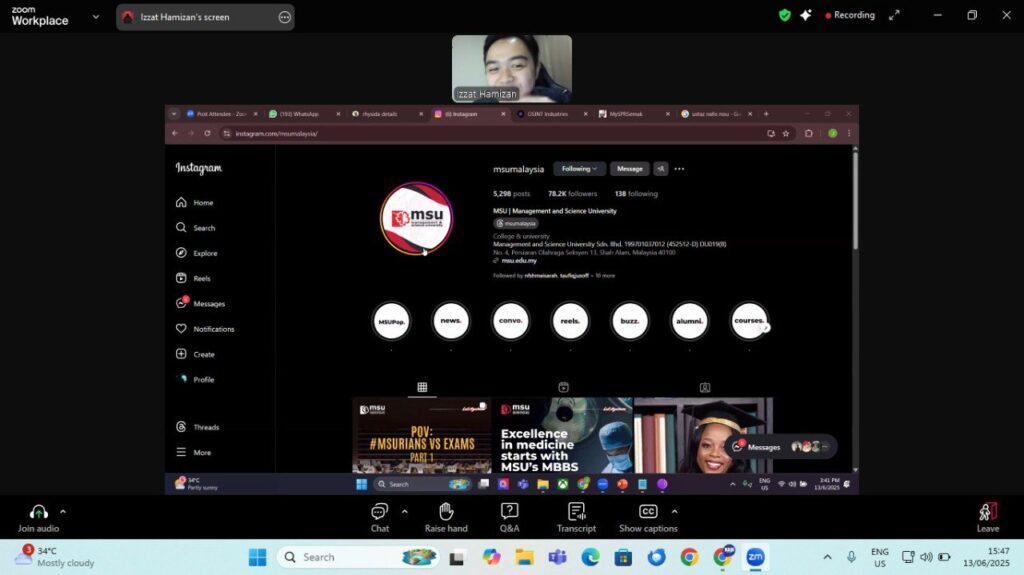The height and width of the screenshot is (575, 1024).
Task: Open Windows Start menu on taskbar
Action: [x=257, y=557]
